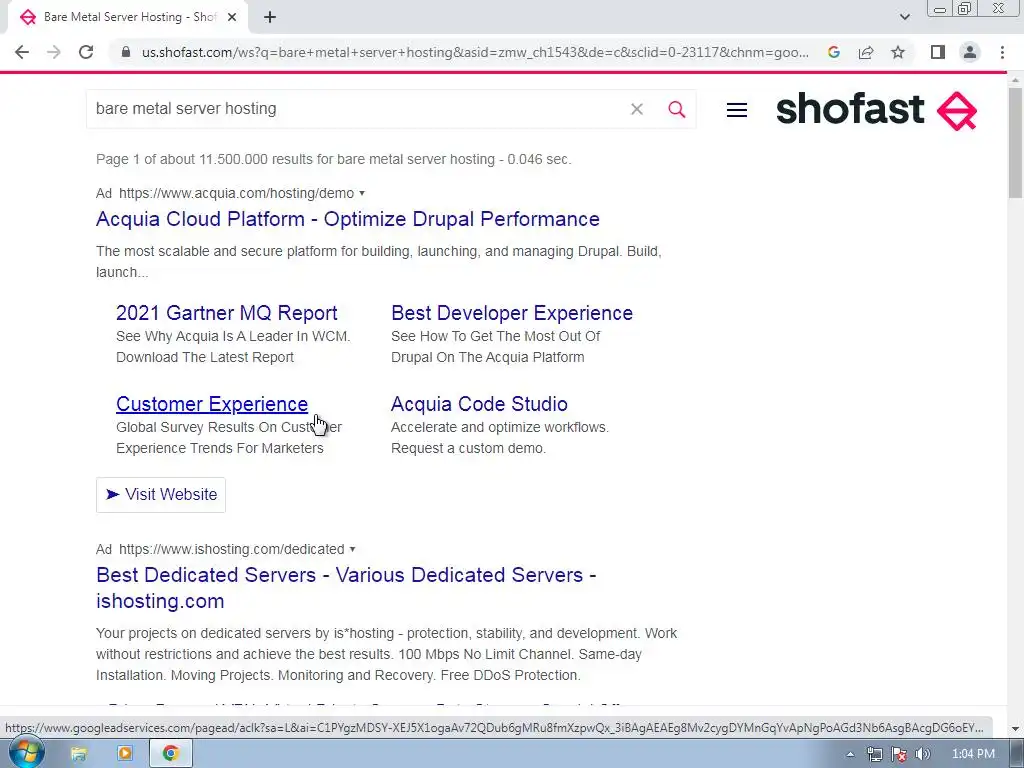Open the profile avatar icon
This screenshot has width=1024, height=768.
[970, 52]
